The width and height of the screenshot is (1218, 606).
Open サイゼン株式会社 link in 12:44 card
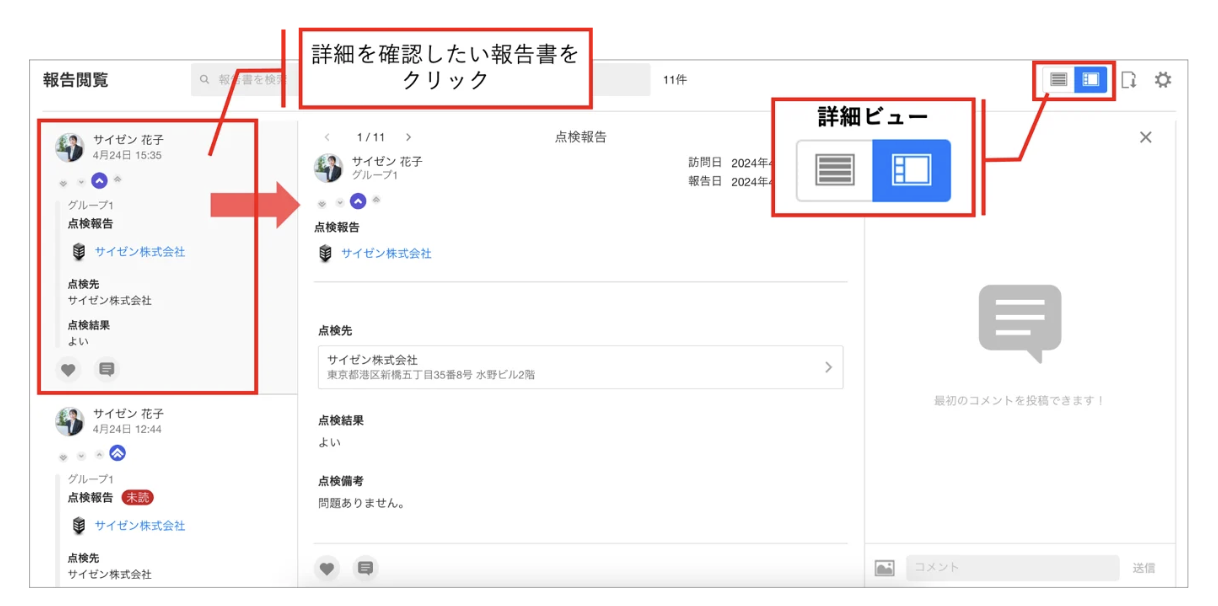click(x=140, y=526)
